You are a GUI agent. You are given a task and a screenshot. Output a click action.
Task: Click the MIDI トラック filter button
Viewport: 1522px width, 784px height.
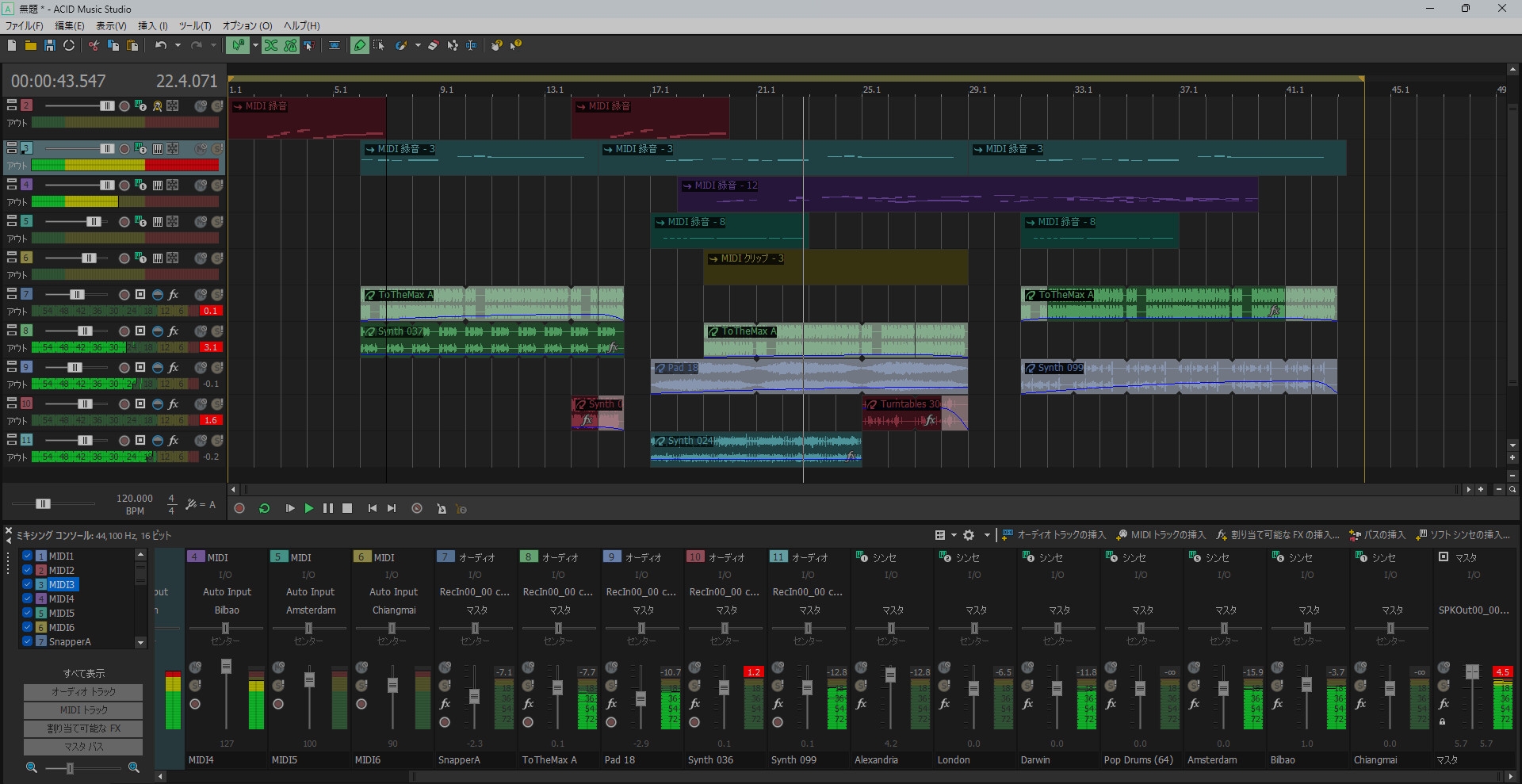tap(83, 710)
